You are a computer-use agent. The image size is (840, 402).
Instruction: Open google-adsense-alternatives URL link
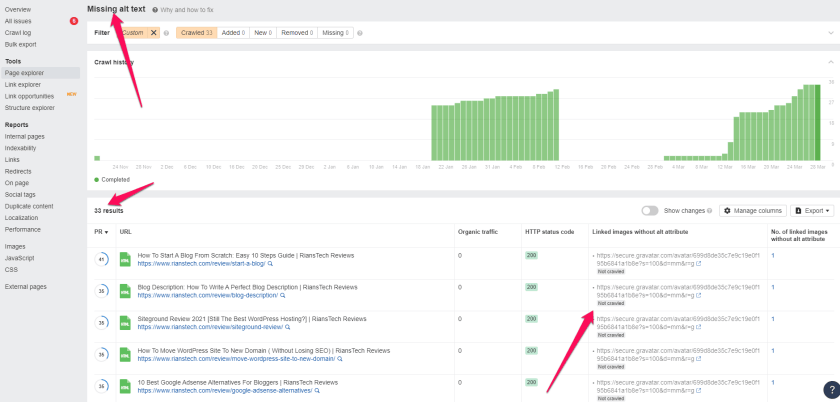click(225, 391)
